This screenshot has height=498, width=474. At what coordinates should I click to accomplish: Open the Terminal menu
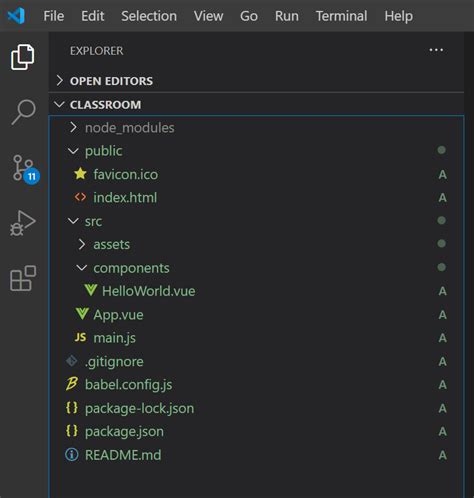click(341, 16)
